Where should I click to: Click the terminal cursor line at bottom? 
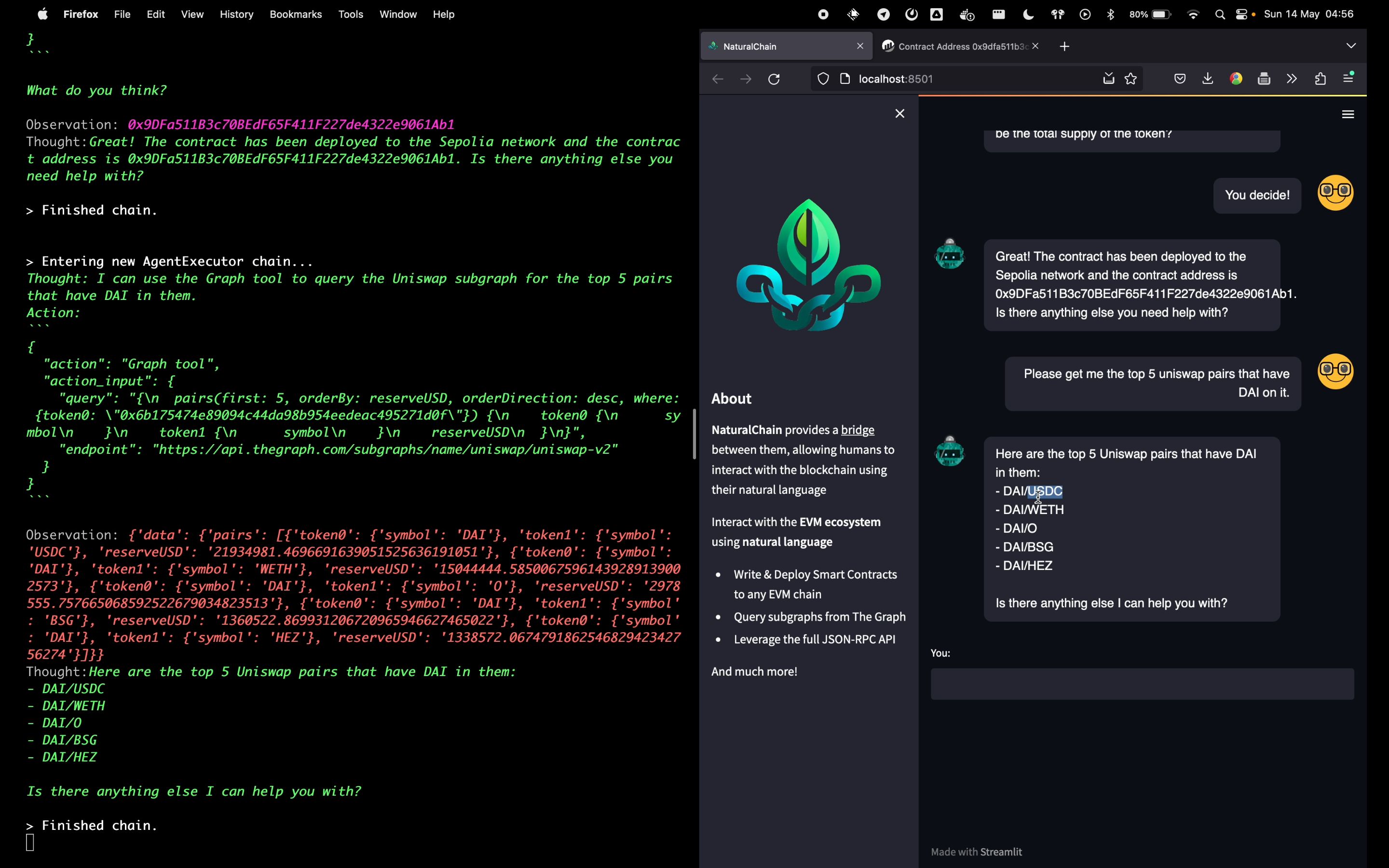point(31,842)
